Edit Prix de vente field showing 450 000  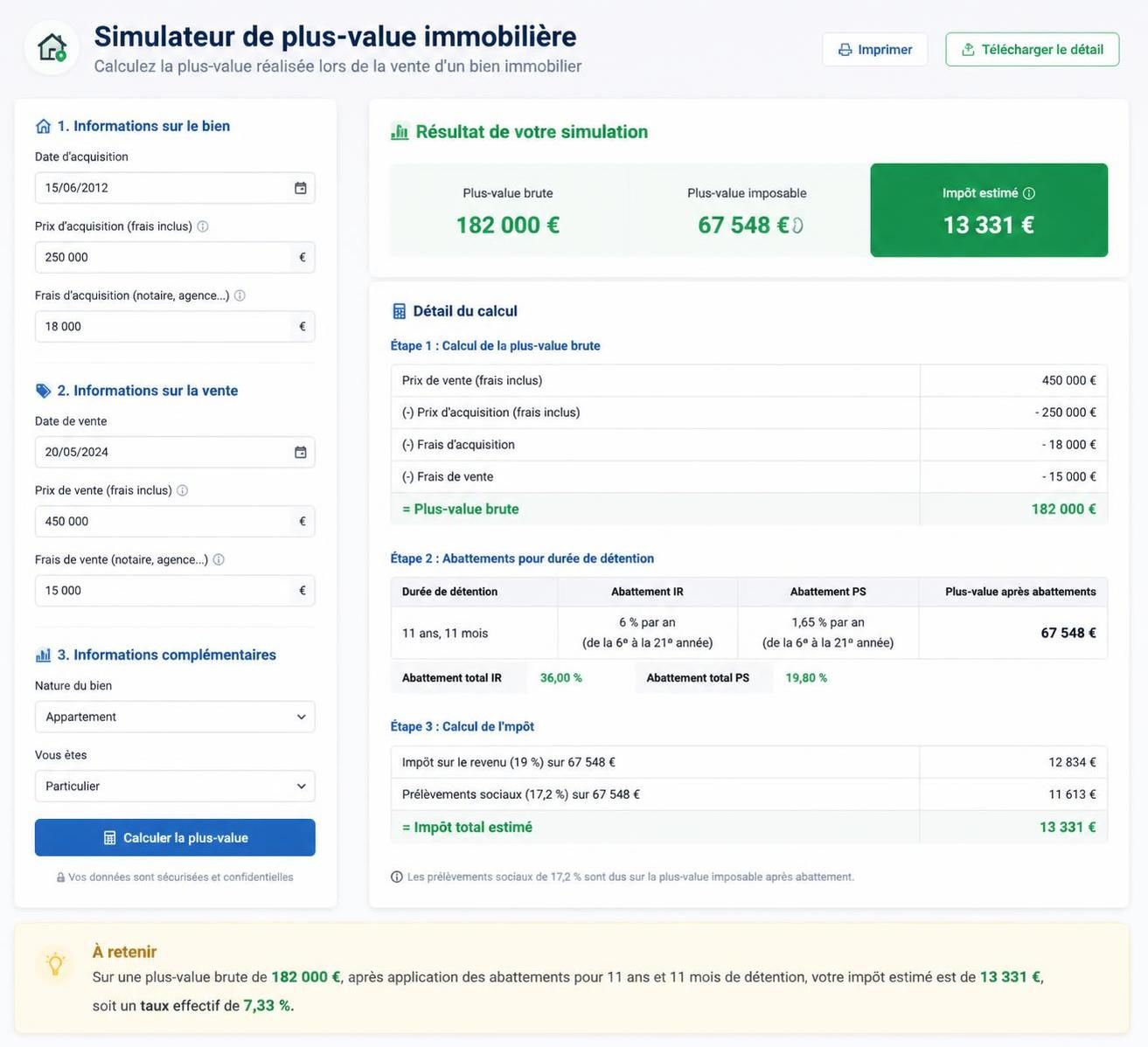pos(175,521)
